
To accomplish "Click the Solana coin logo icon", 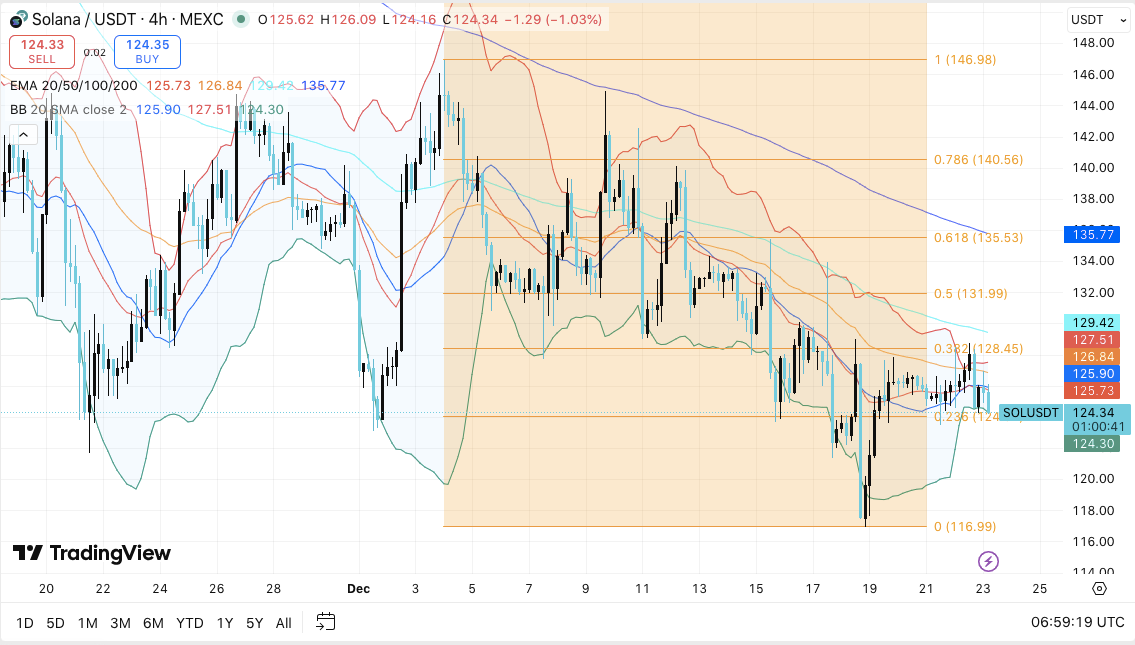I will tap(17, 19).
